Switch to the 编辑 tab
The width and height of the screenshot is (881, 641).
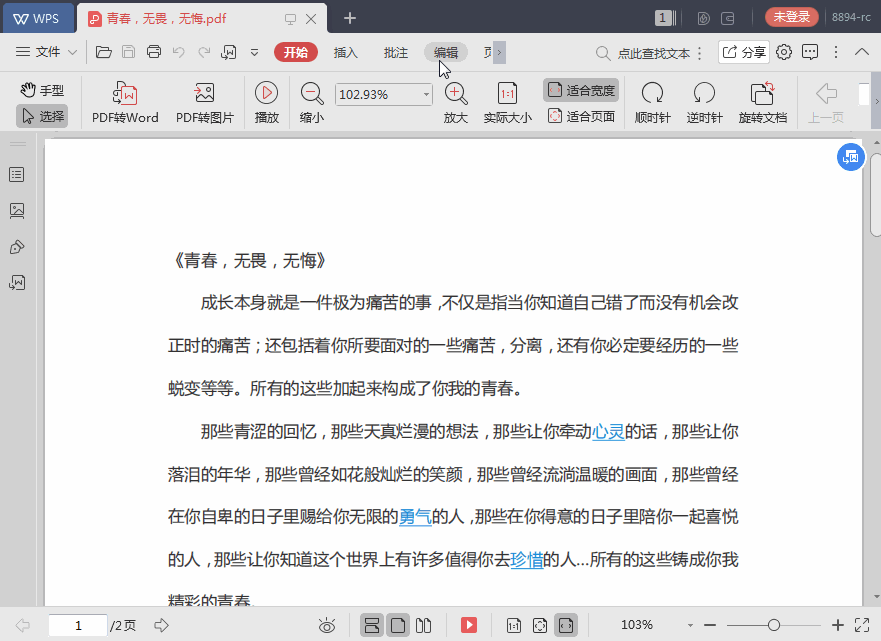(x=446, y=52)
